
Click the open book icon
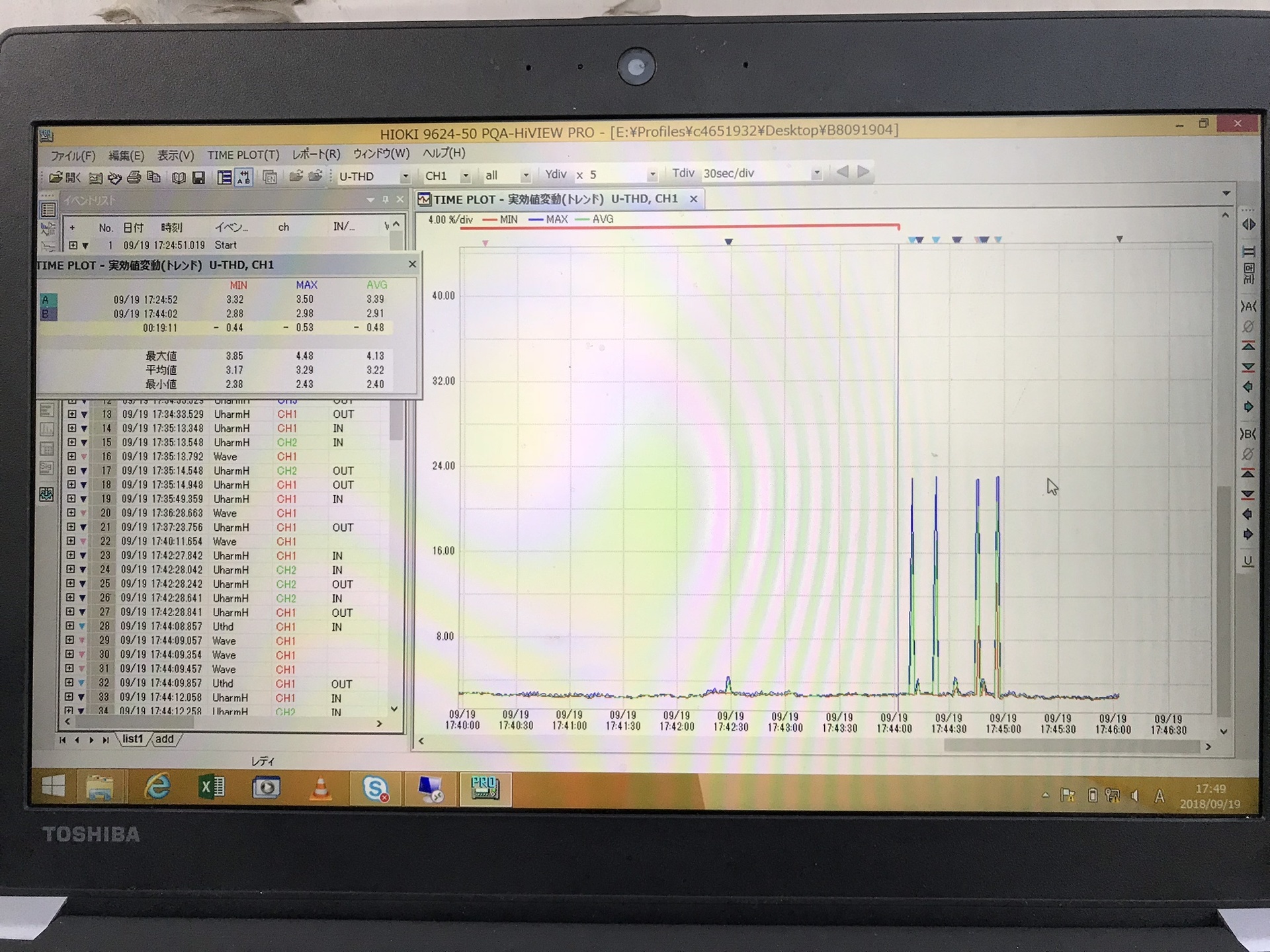(x=179, y=177)
